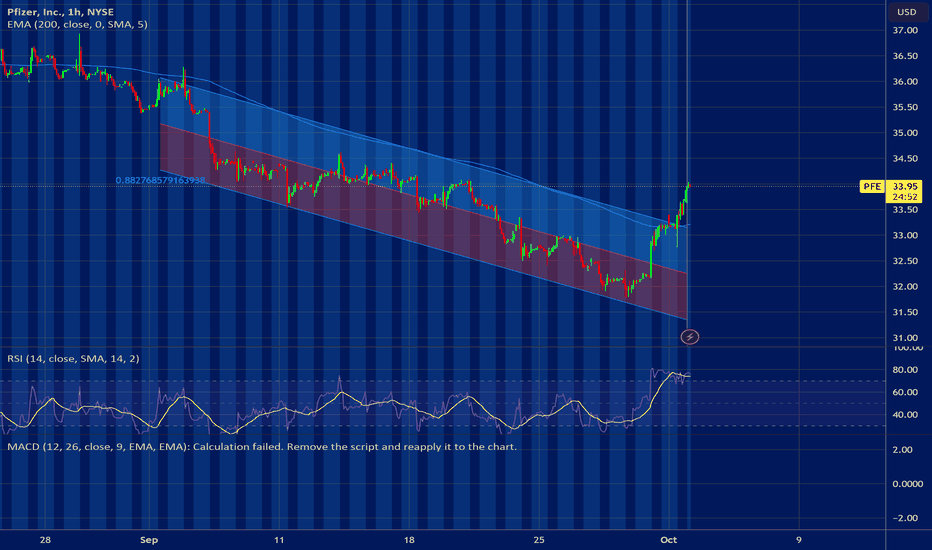932x550 pixels.
Task: Click the 0.882768579163938 channel label
Action: [160, 180]
